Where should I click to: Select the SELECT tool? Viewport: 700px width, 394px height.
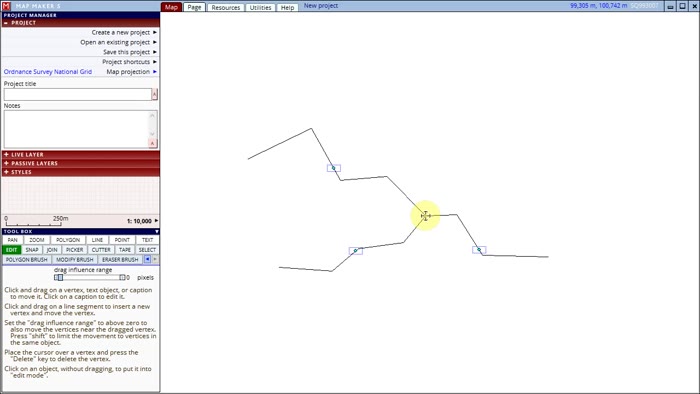tap(147, 250)
